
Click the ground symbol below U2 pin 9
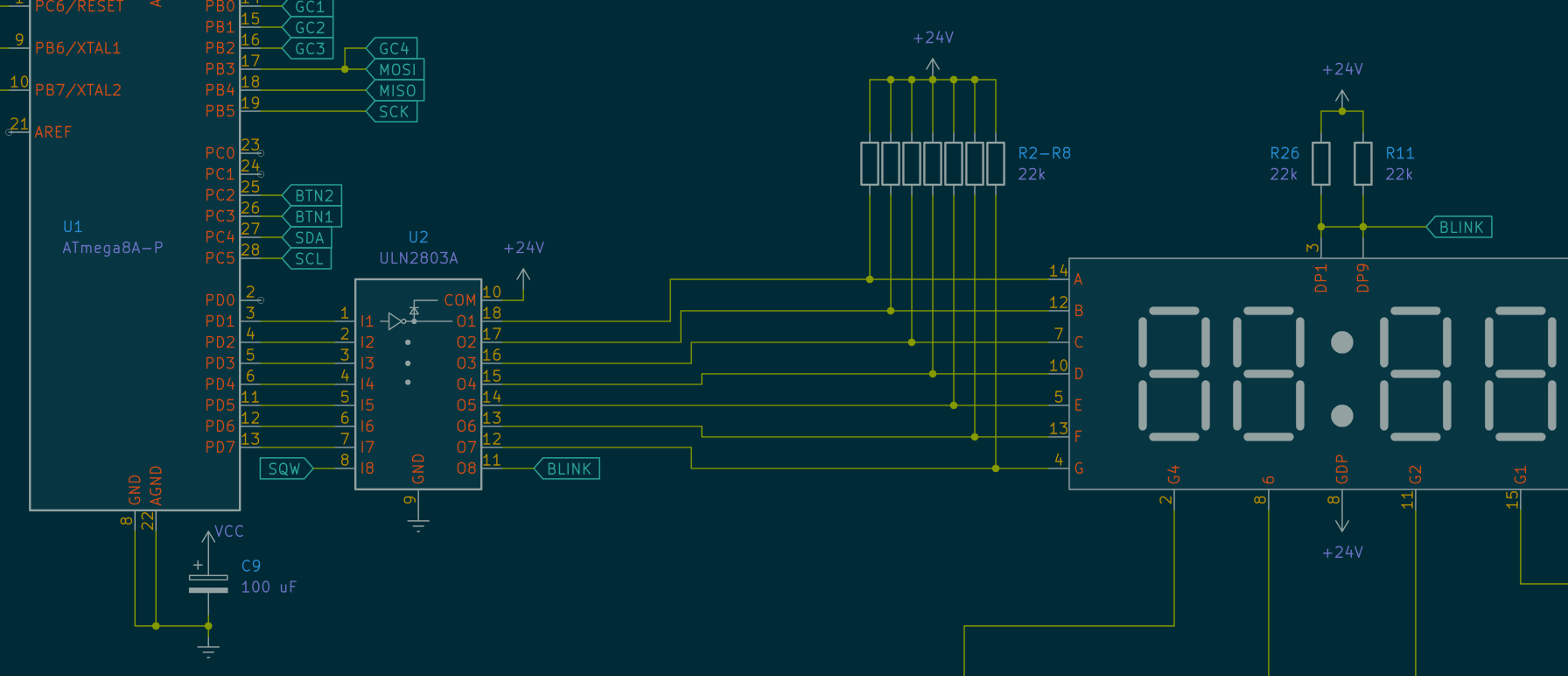click(418, 525)
